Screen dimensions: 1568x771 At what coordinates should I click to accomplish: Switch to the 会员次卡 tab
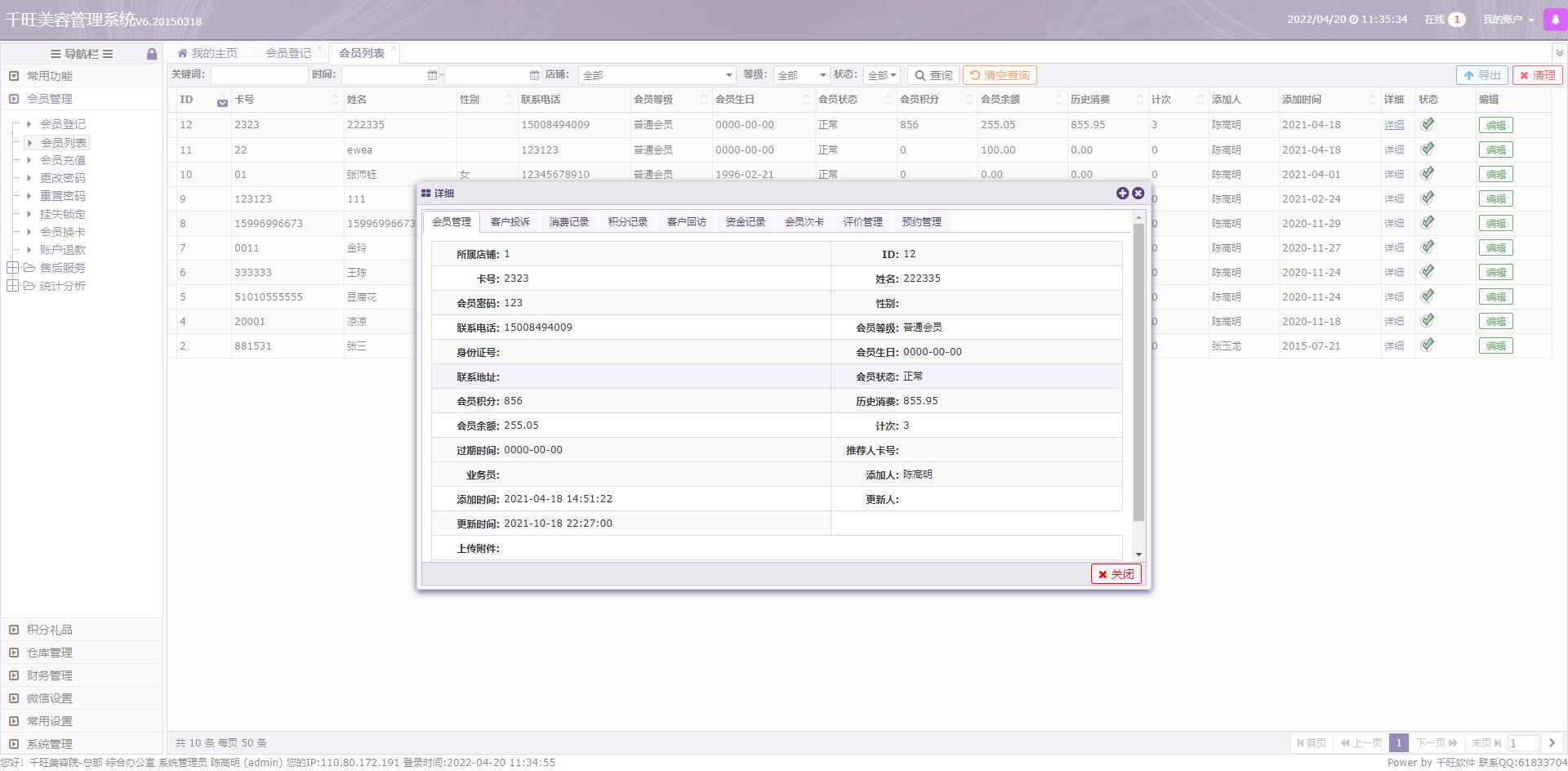click(804, 222)
